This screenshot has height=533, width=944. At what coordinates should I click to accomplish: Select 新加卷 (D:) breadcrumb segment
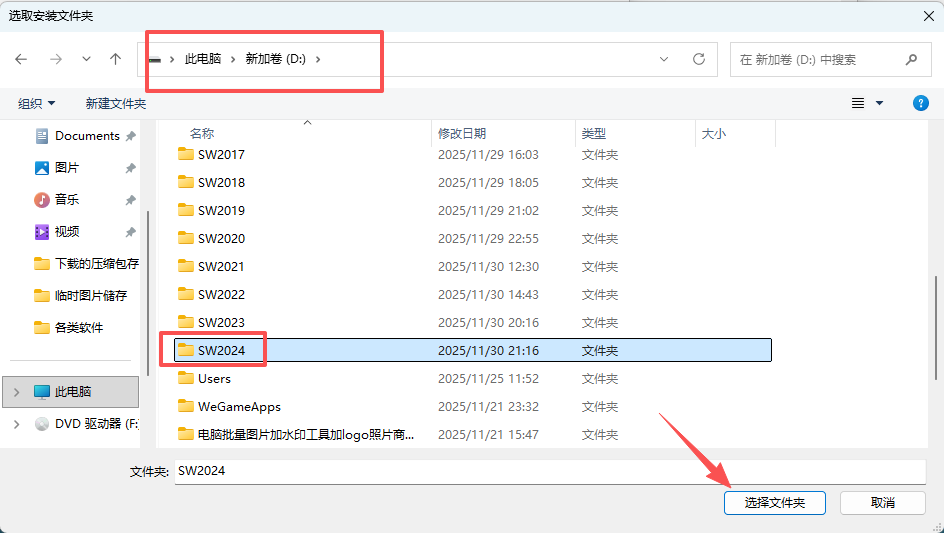[276, 59]
